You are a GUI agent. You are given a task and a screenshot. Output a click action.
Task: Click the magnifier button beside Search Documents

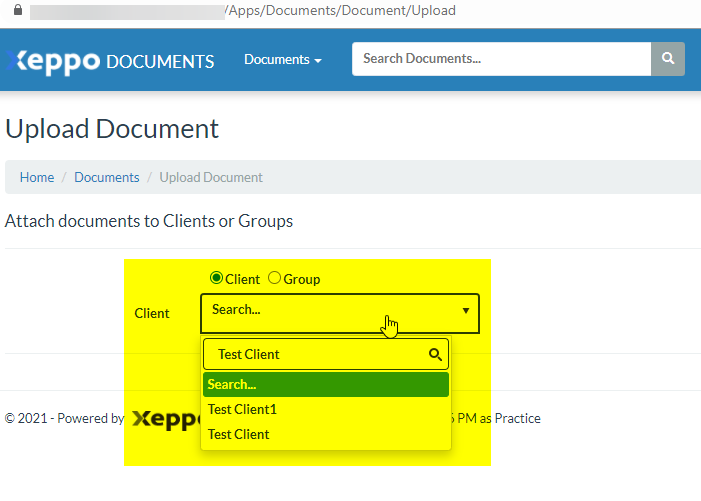668,59
